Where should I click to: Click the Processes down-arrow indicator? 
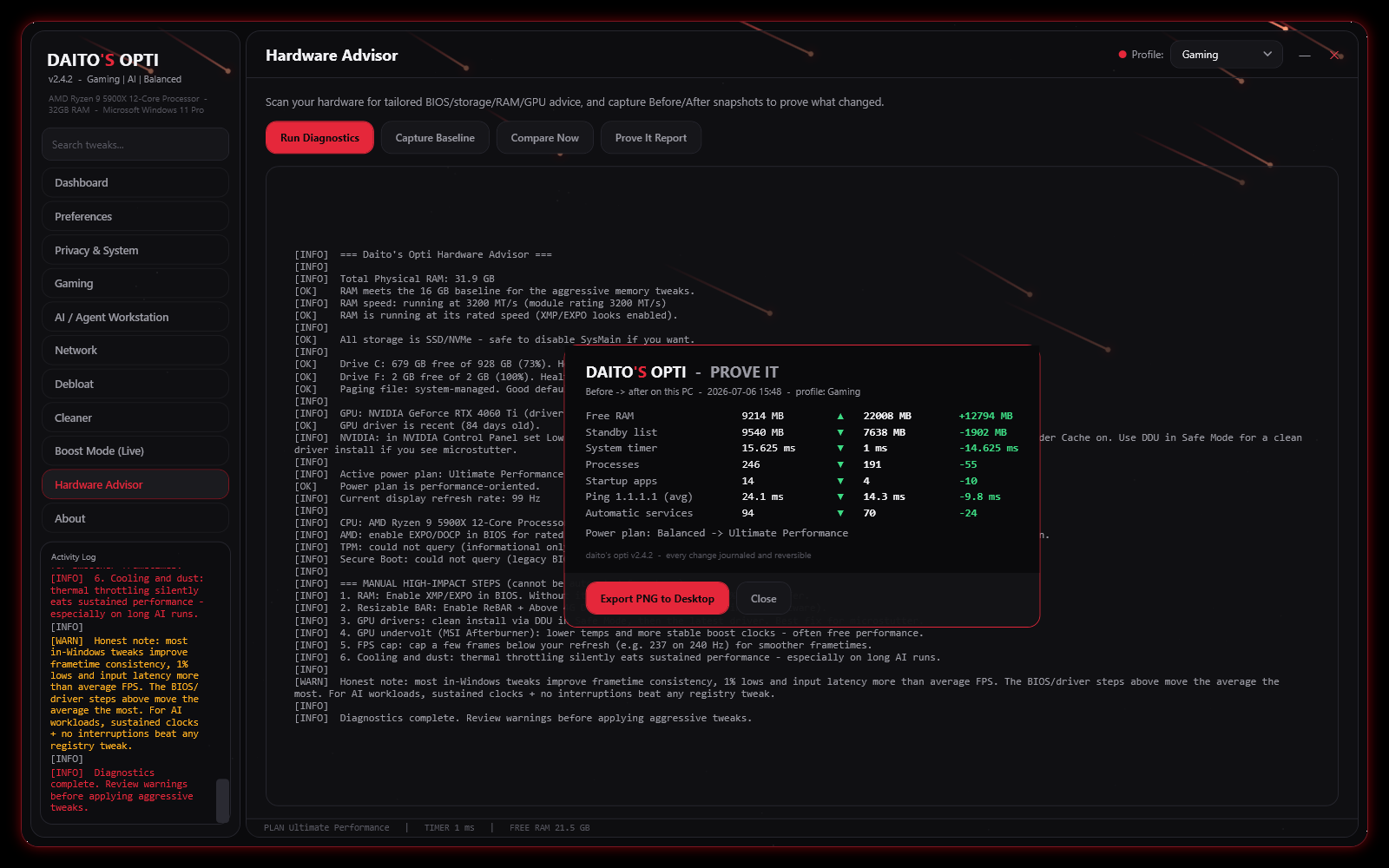coord(840,465)
